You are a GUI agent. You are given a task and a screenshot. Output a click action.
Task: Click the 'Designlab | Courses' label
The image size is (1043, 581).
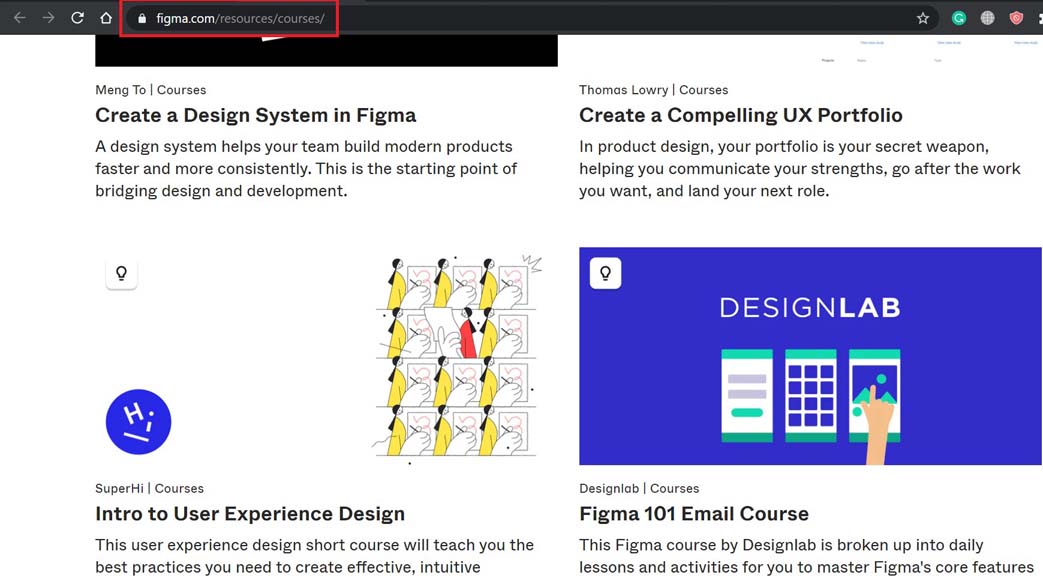coord(639,488)
